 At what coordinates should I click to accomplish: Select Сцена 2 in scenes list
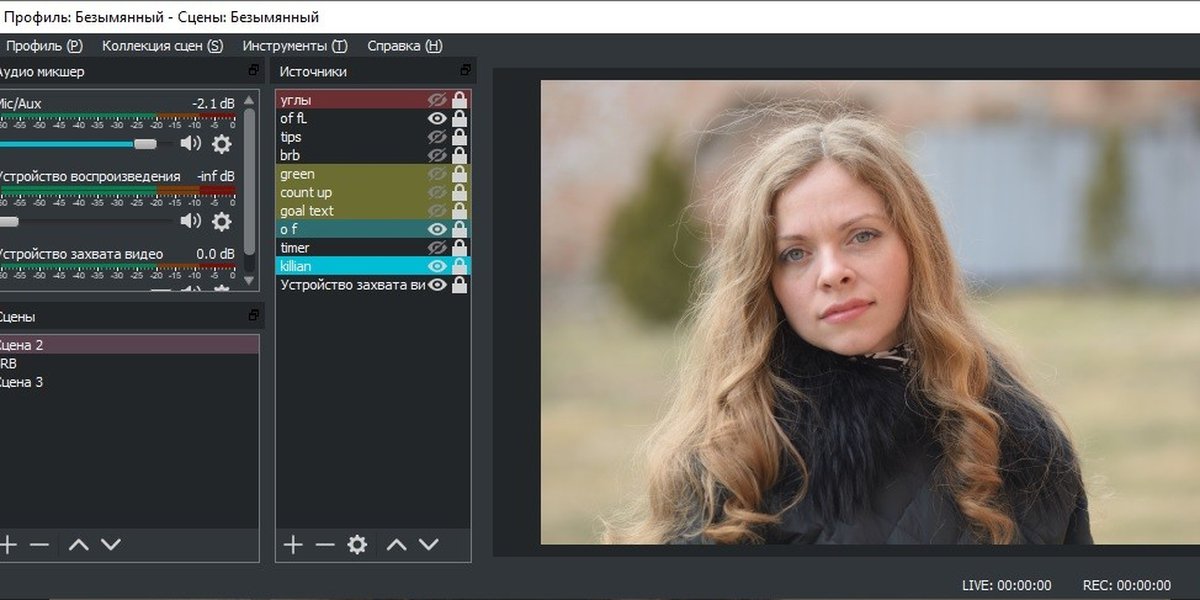pos(129,345)
